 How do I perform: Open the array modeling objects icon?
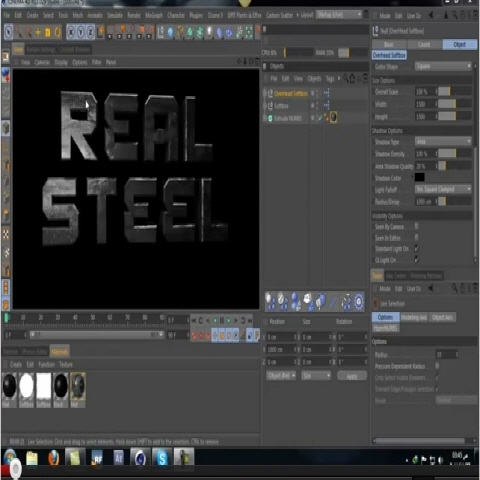click(x=200, y=32)
